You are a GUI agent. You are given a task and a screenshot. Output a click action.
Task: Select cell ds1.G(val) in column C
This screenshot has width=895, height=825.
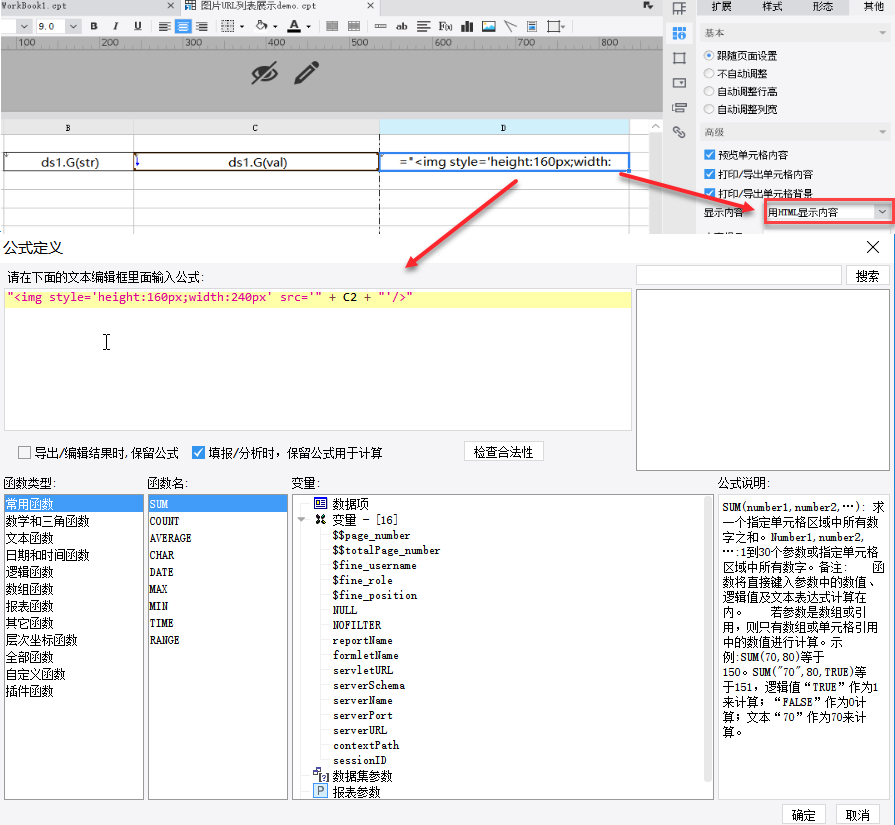pos(257,162)
